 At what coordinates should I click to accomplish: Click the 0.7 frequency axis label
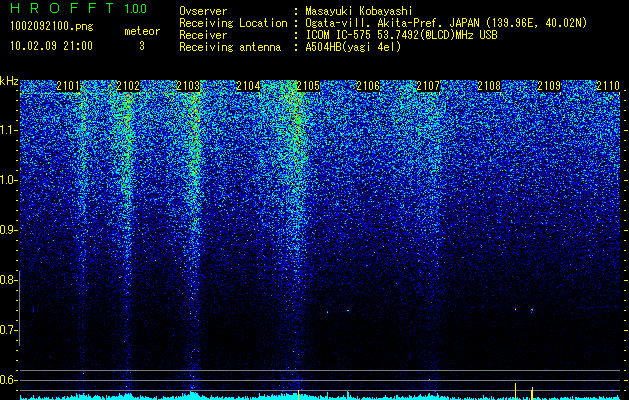pos(9,330)
